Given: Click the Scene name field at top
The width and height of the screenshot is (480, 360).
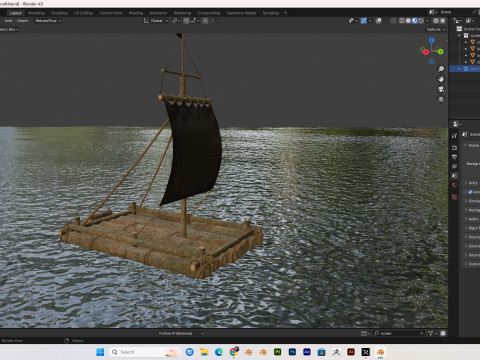Looking at the screenshot, I should tap(455, 12).
